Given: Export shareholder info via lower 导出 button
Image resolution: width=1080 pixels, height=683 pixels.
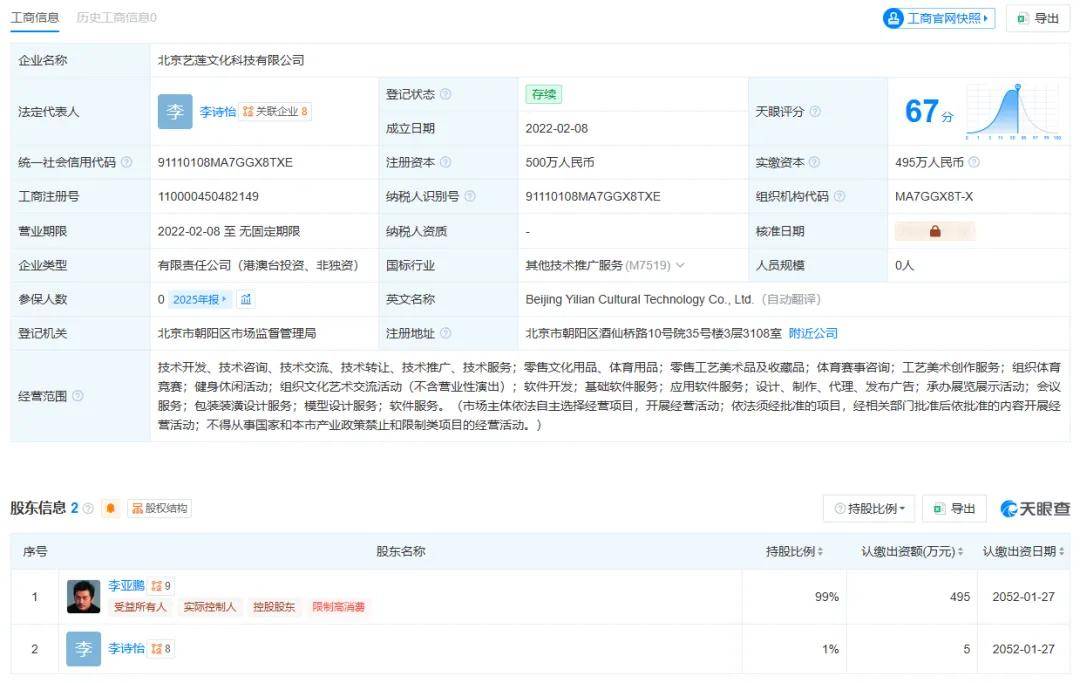Looking at the screenshot, I should click(954, 509).
